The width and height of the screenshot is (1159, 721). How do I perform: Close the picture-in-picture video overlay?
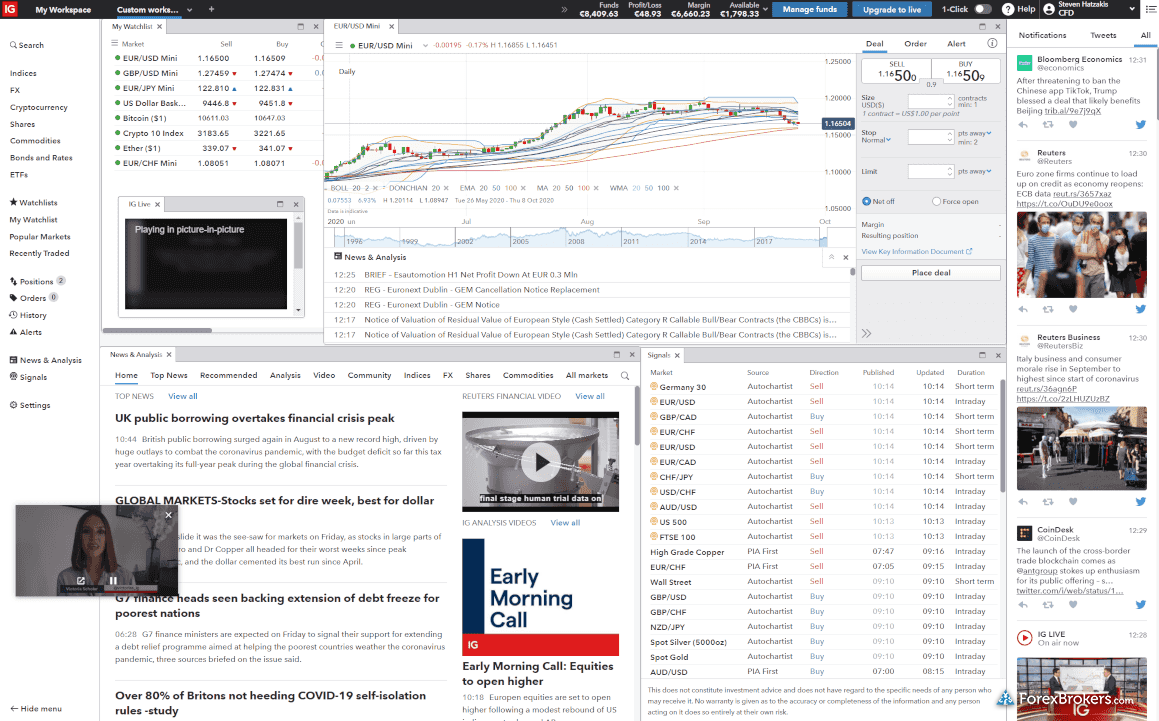pos(169,515)
